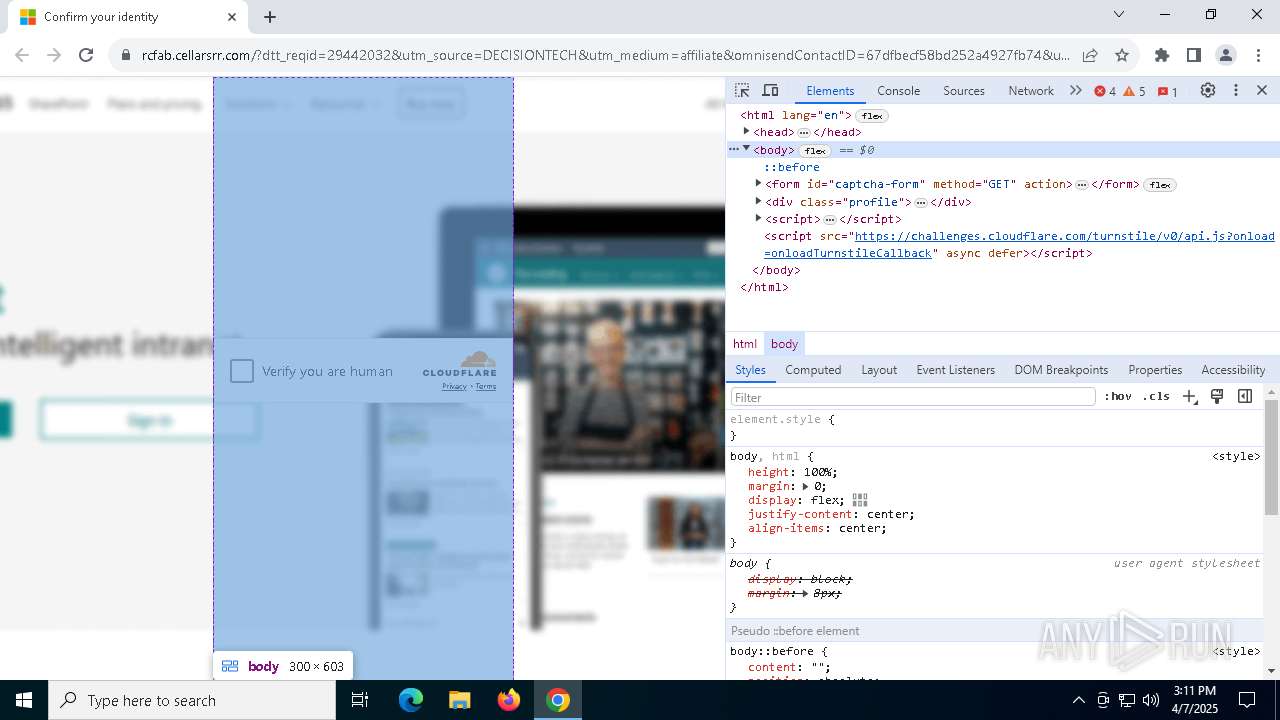This screenshot has width=1280, height=720.
Task: Share this page using the share icon
Action: 1090,55
